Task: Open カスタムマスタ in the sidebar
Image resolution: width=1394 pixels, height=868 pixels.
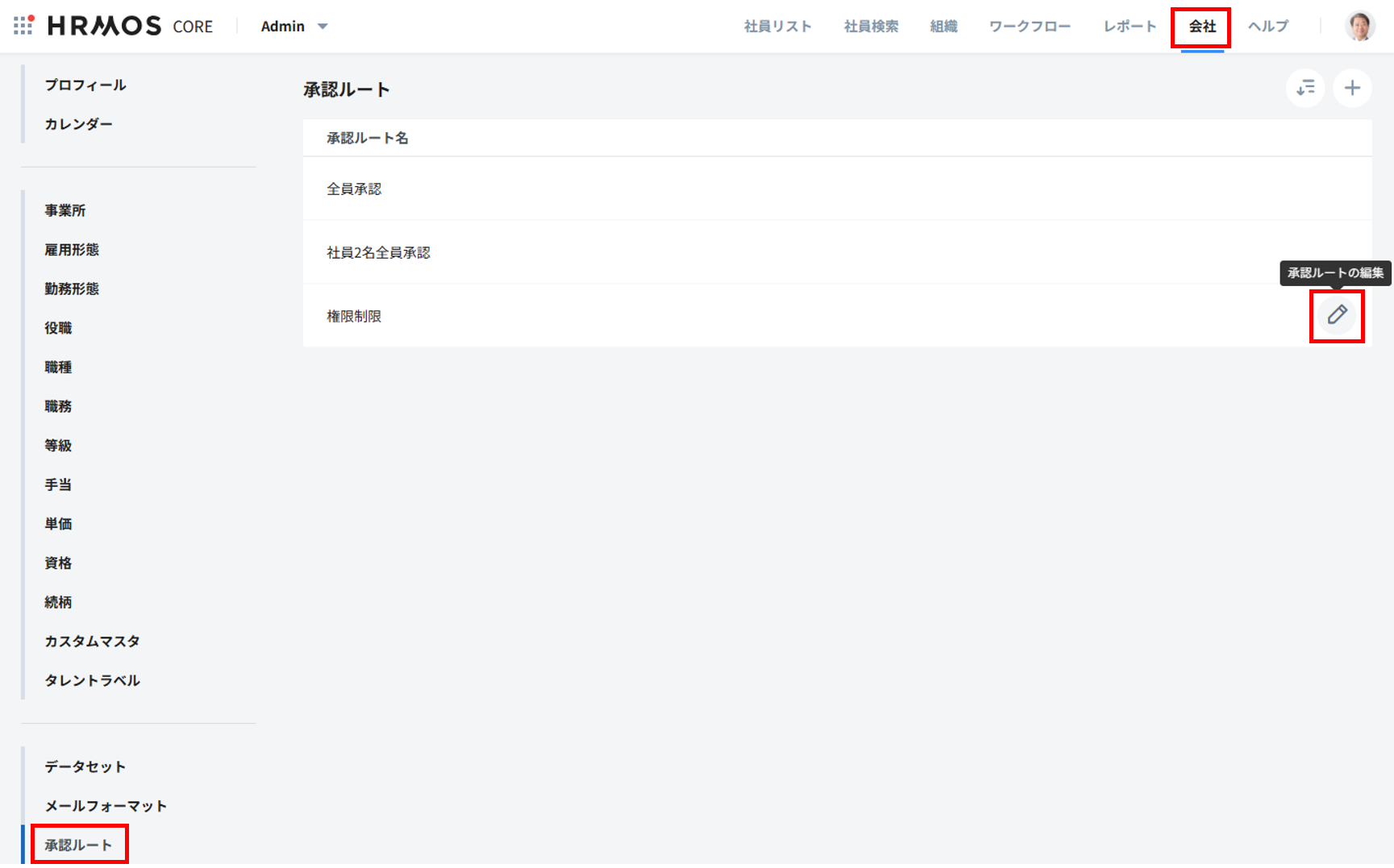Action: point(92,641)
